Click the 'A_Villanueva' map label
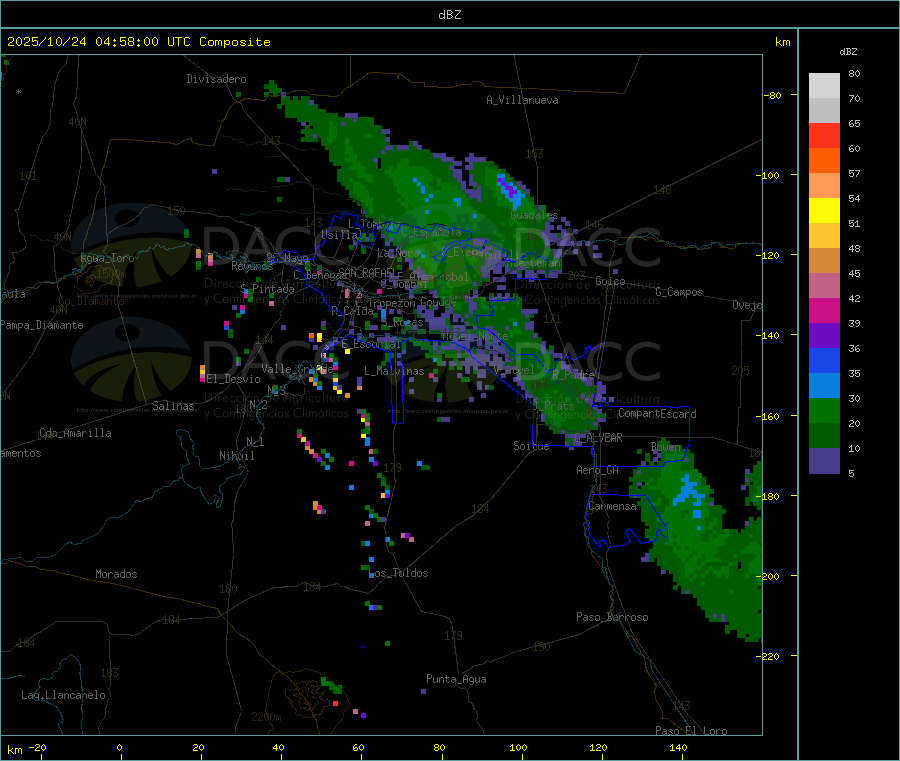This screenshot has height=761, width=900. pyautogui.click(x=522, y=100)
